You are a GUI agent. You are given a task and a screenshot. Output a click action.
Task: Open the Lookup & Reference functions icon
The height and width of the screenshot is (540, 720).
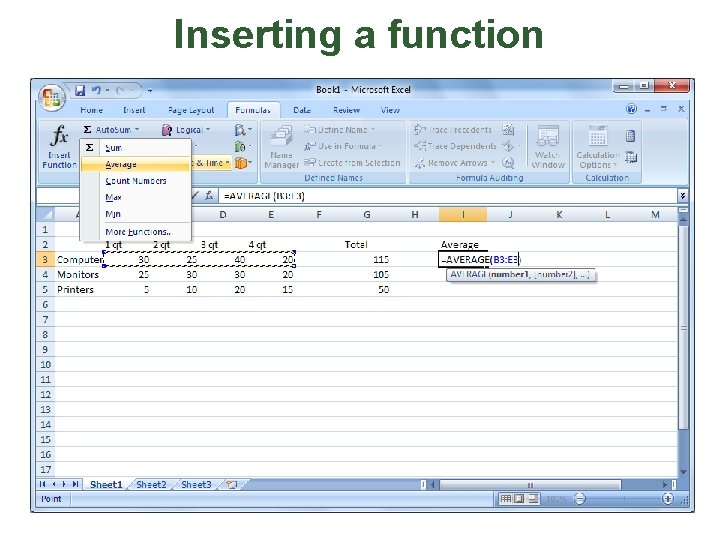coord(242,130)
